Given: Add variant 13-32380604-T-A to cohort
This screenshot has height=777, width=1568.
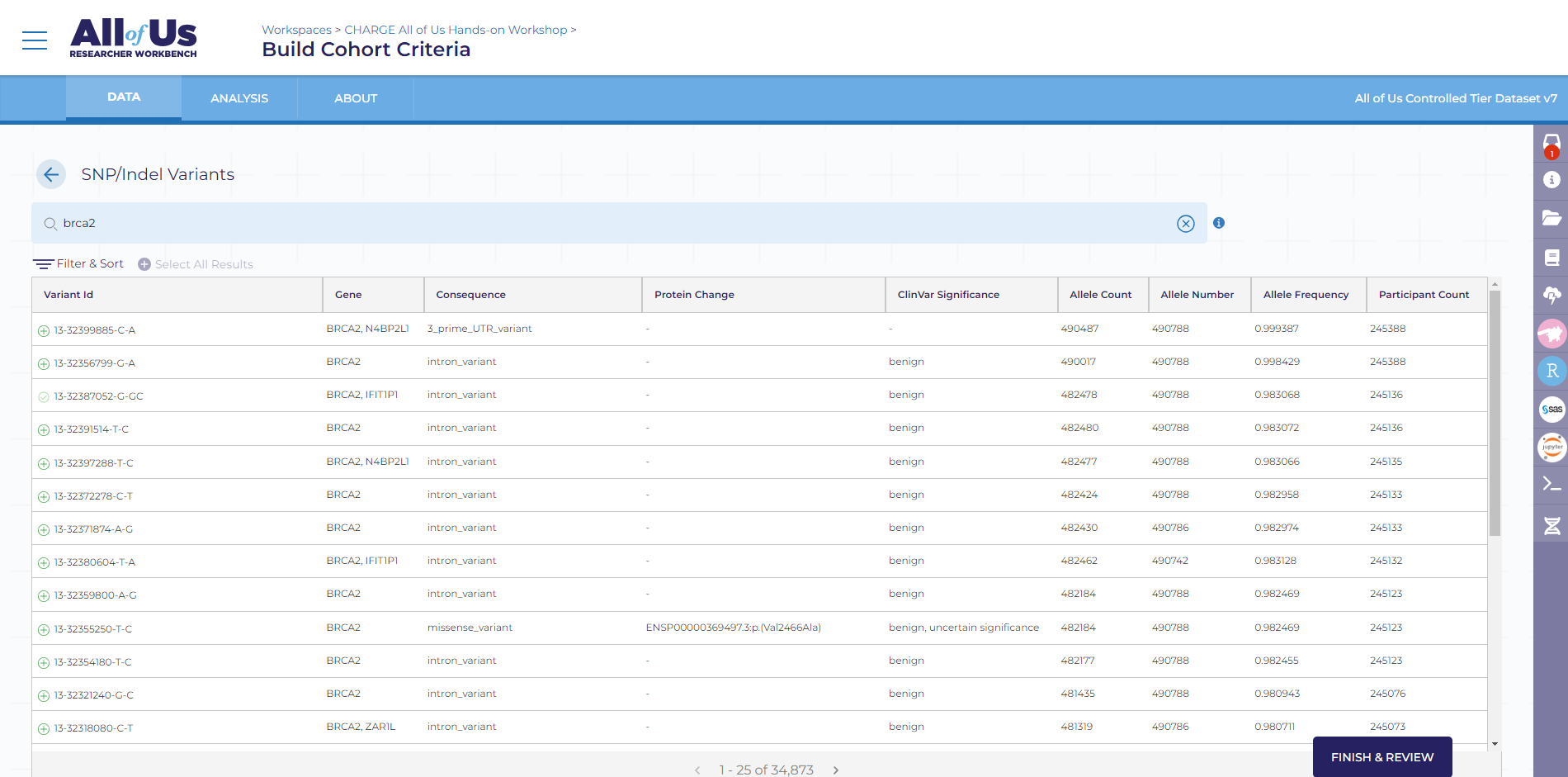Looking at the screenshot, I should pos(44,562).
